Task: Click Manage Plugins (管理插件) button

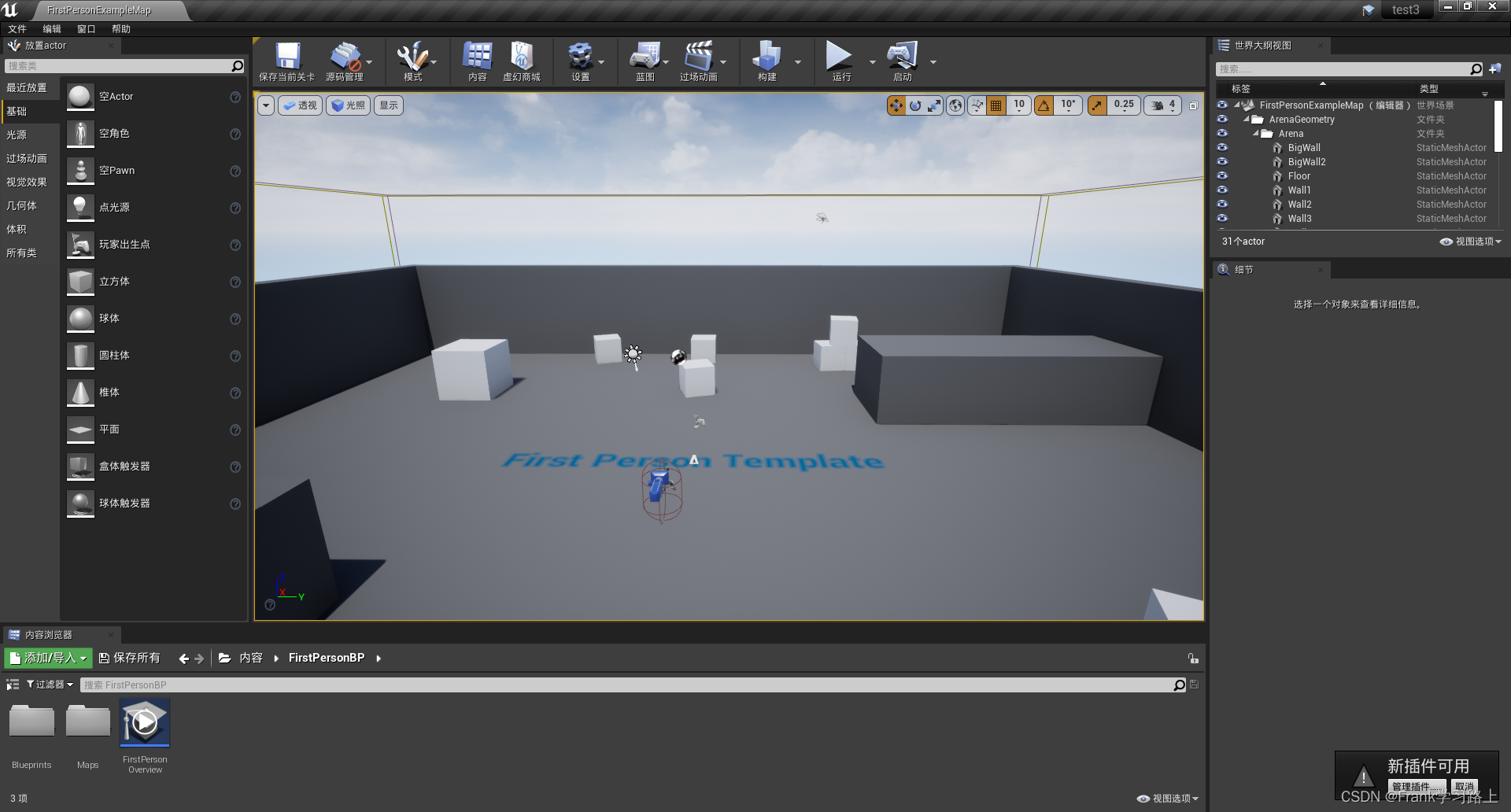Action: click(x=1417, y=787)
